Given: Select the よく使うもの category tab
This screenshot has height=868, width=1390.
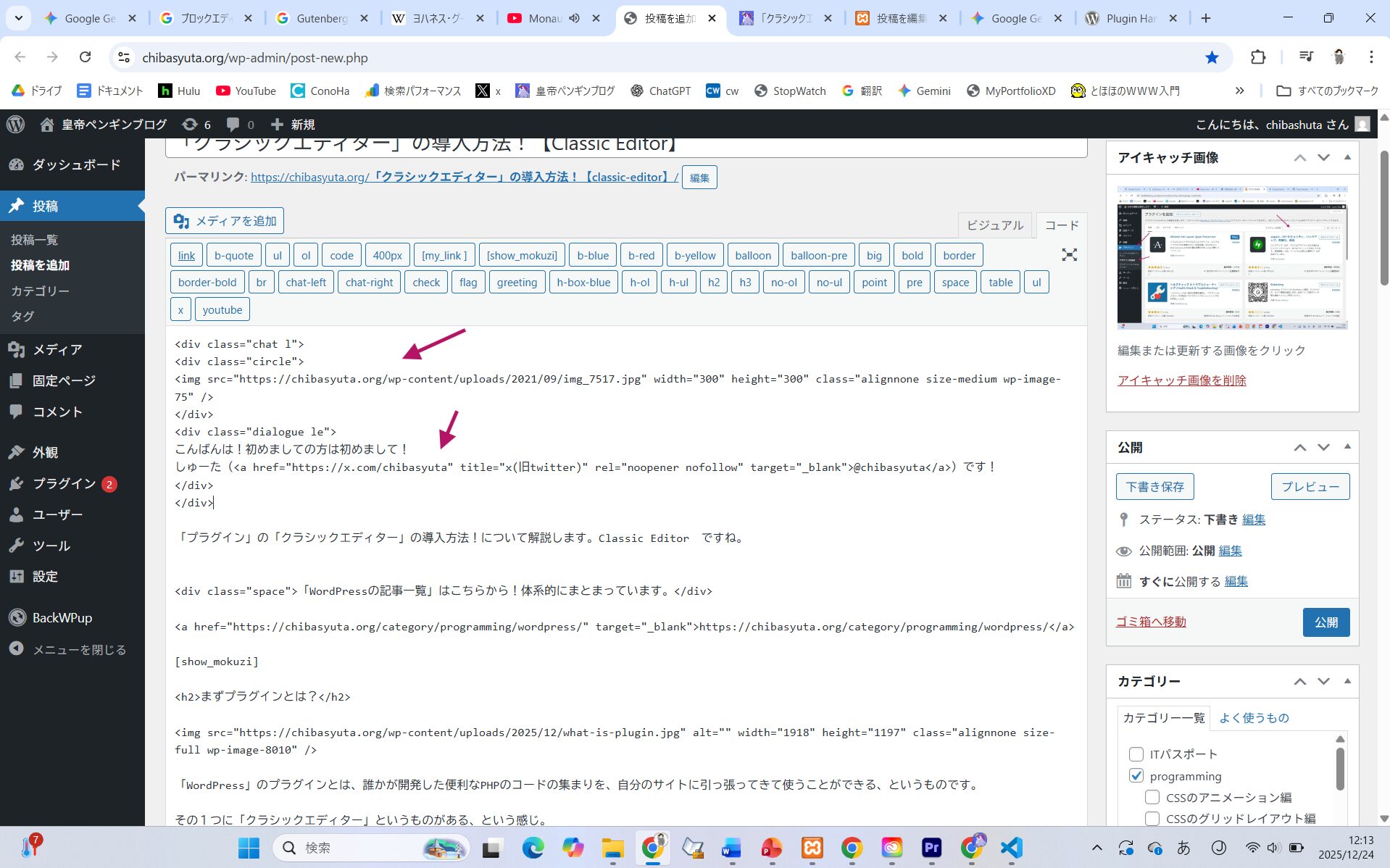Looking at the screenshot, I should tap(1254, 718).
